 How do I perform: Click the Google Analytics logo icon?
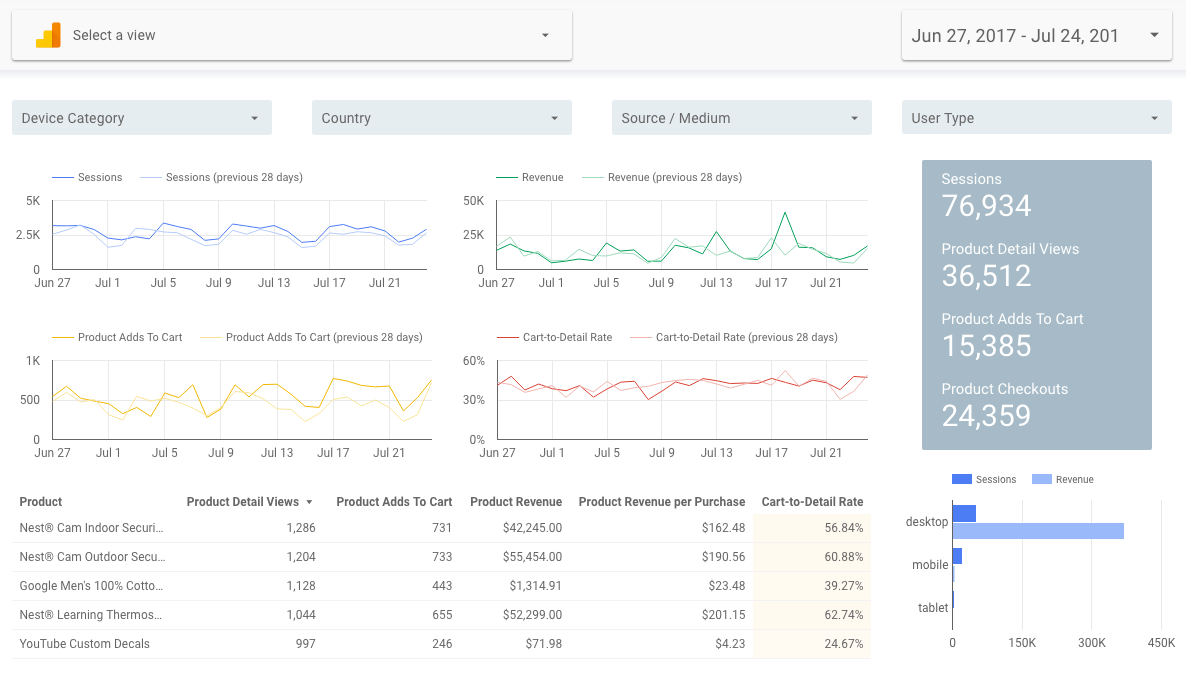48,36
